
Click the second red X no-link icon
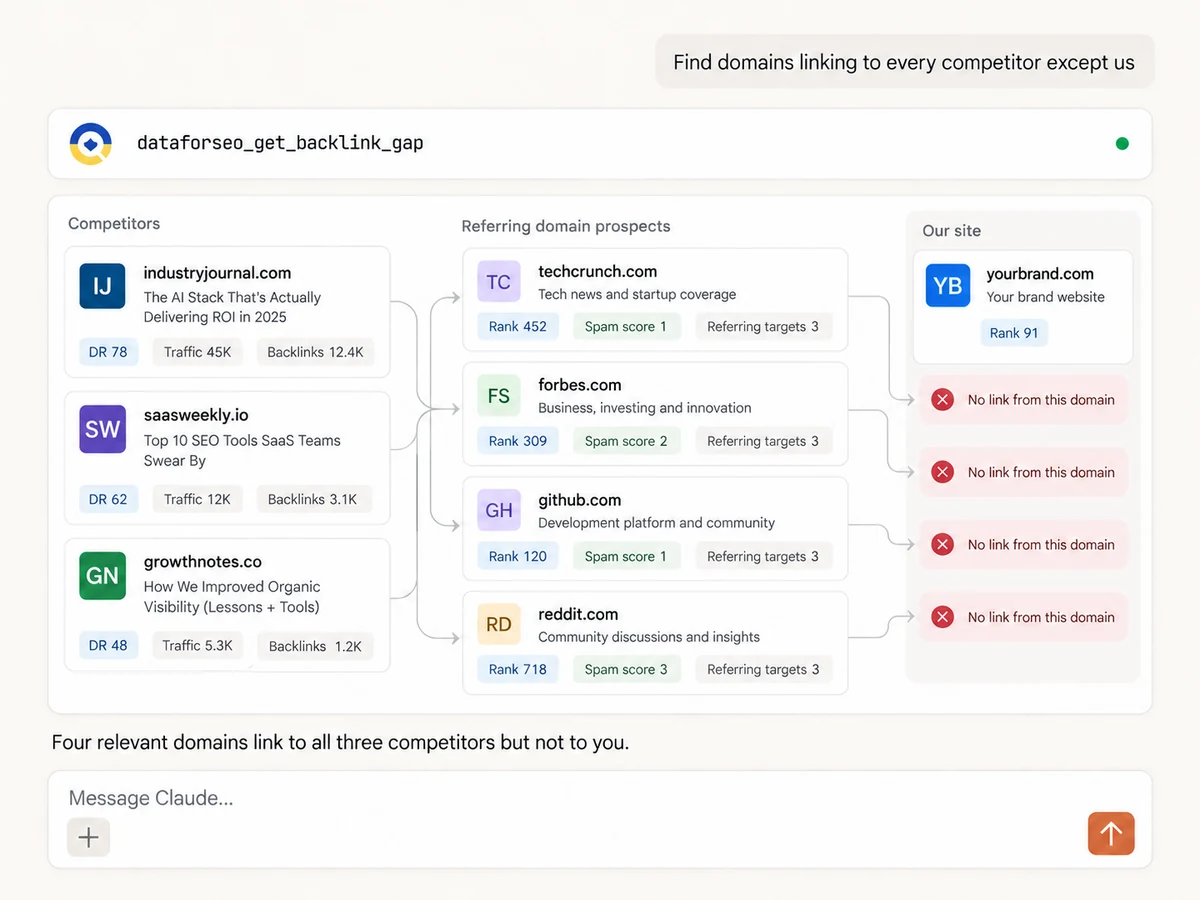[942, 472]
